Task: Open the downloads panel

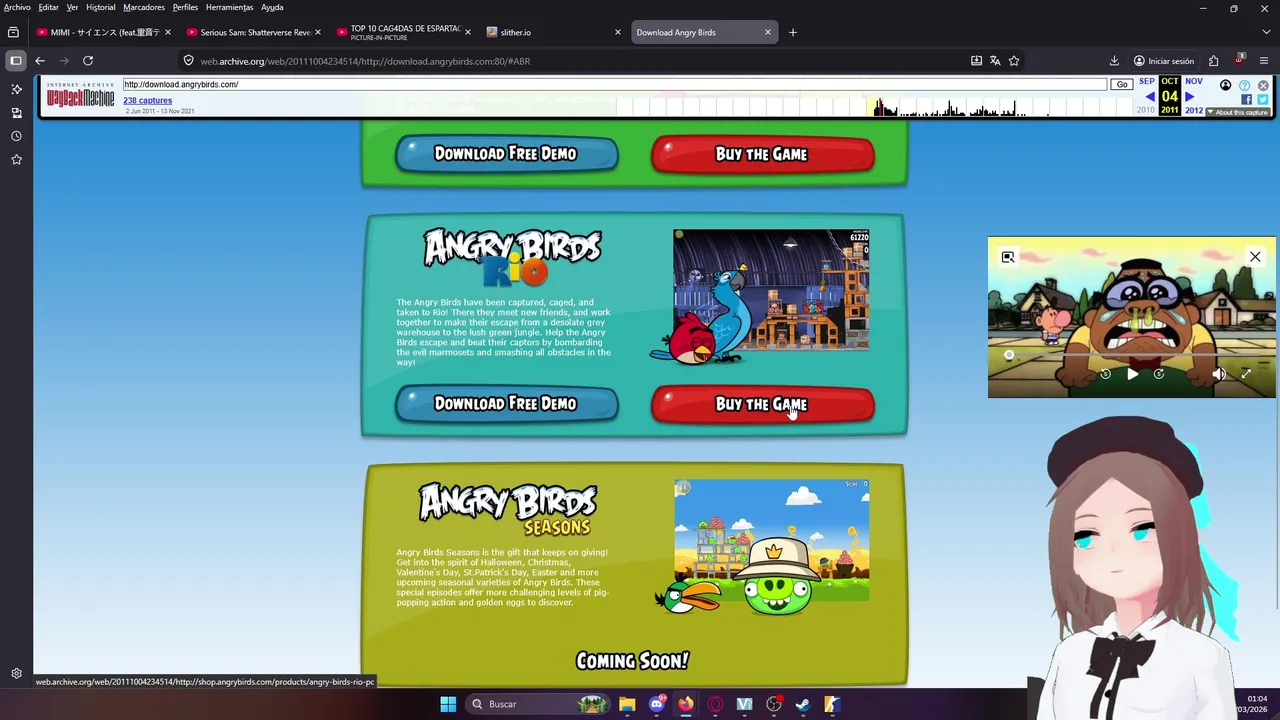Action: click(x=1114, y=61)
